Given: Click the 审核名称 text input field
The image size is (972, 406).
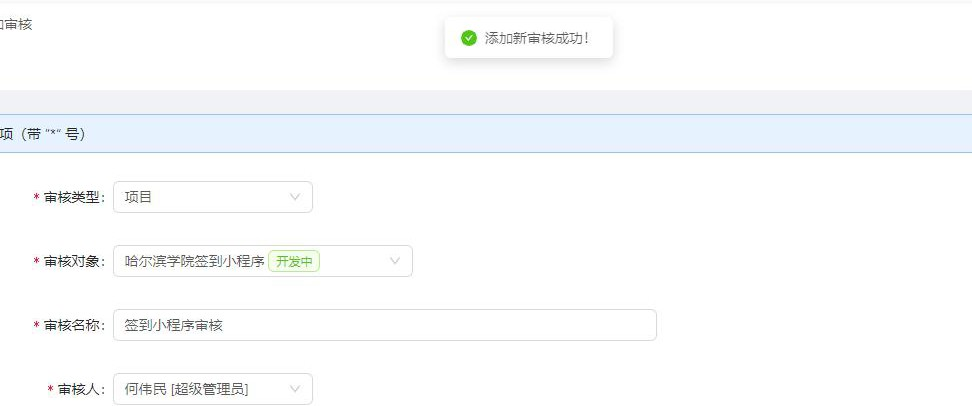Looking at the screenshot, I should pos(384,325).
